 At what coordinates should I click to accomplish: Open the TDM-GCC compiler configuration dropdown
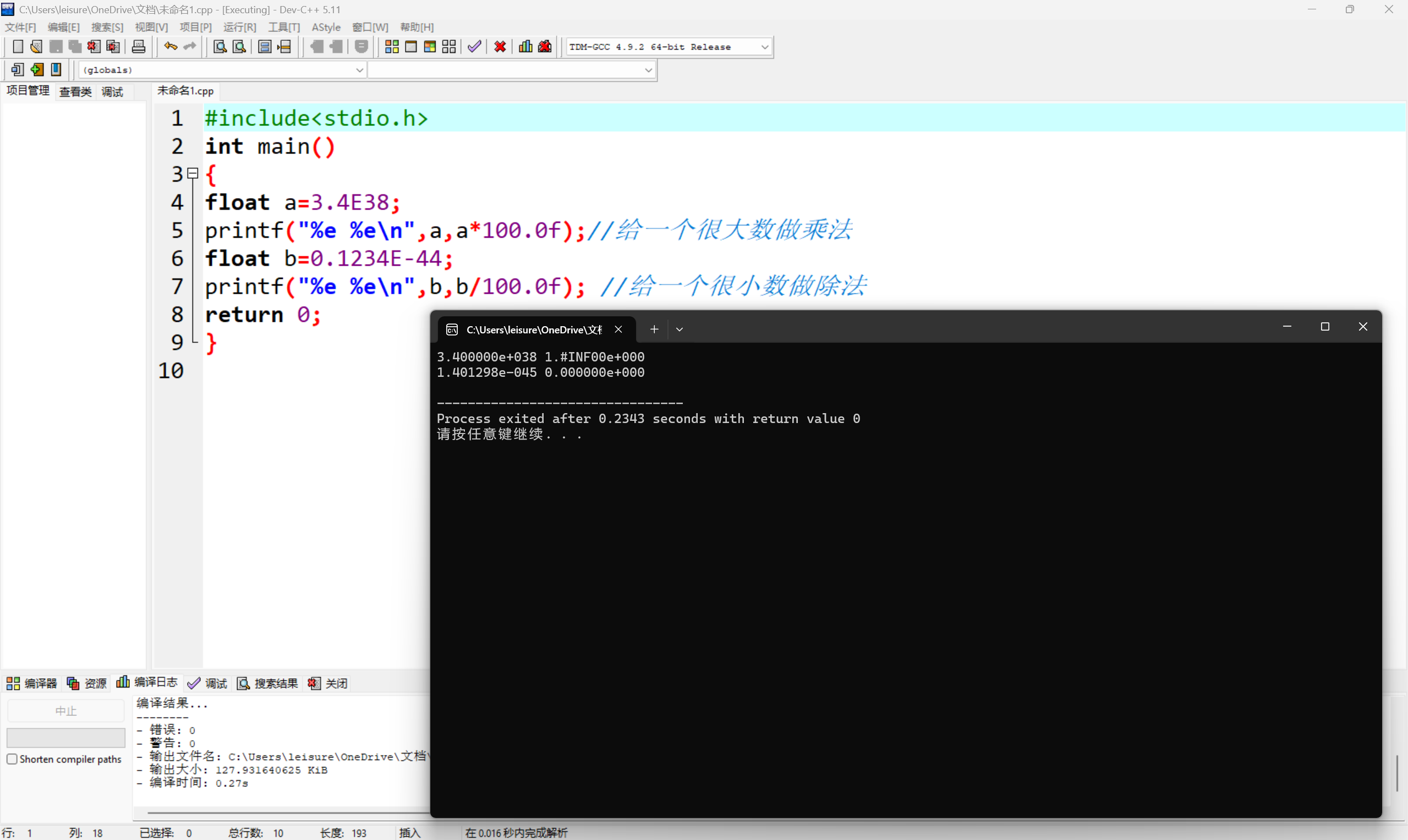pos(765,46)
